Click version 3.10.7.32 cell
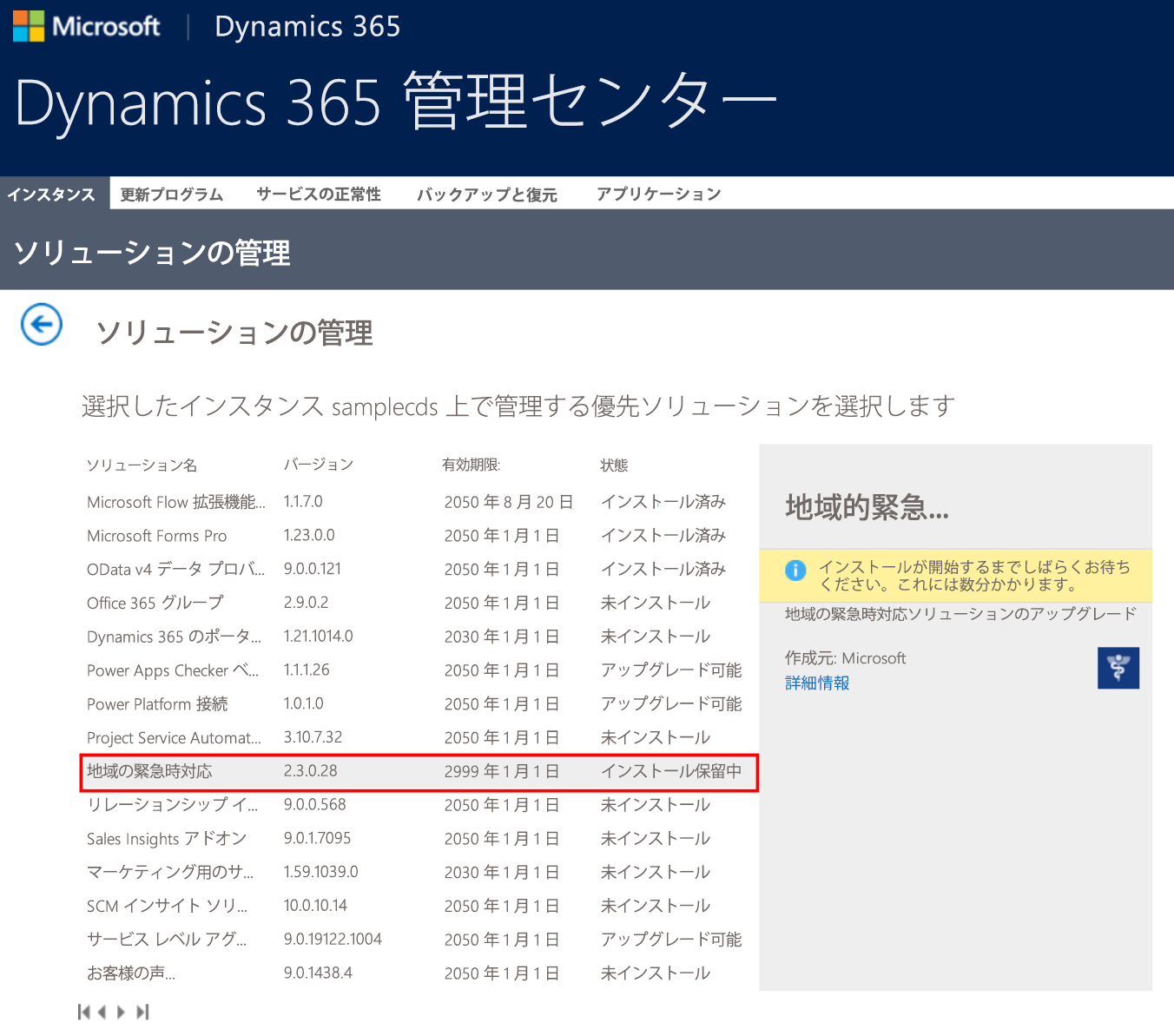 click(x=313, y=737)
